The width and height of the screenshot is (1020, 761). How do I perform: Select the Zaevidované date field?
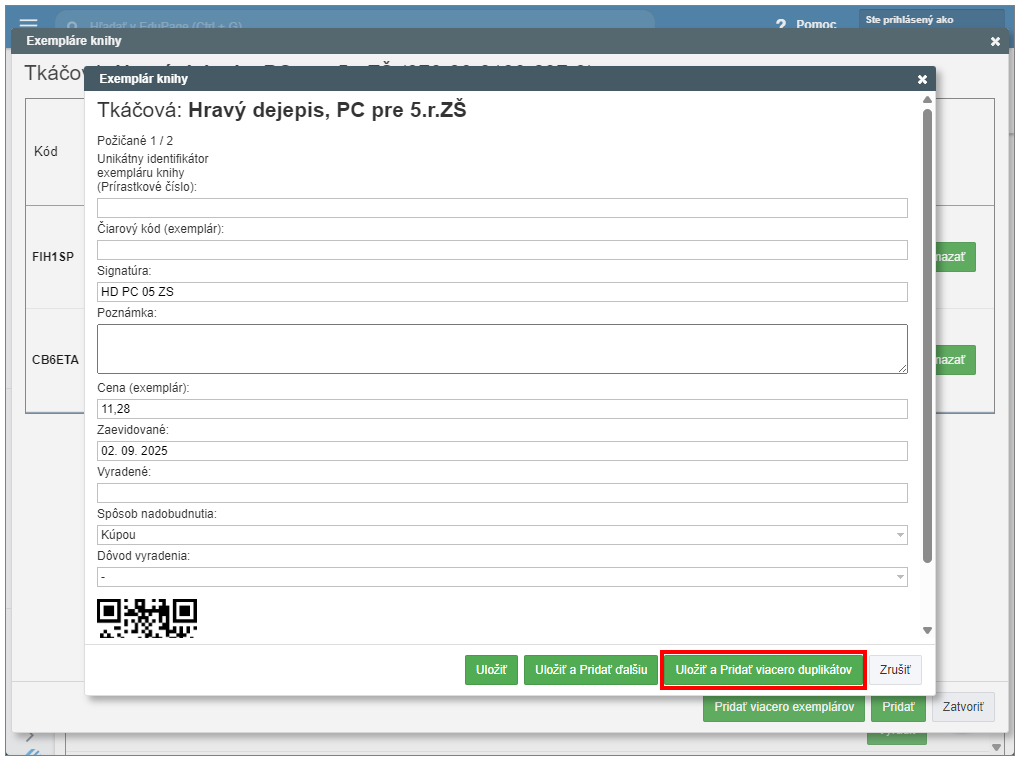[502, 451]
